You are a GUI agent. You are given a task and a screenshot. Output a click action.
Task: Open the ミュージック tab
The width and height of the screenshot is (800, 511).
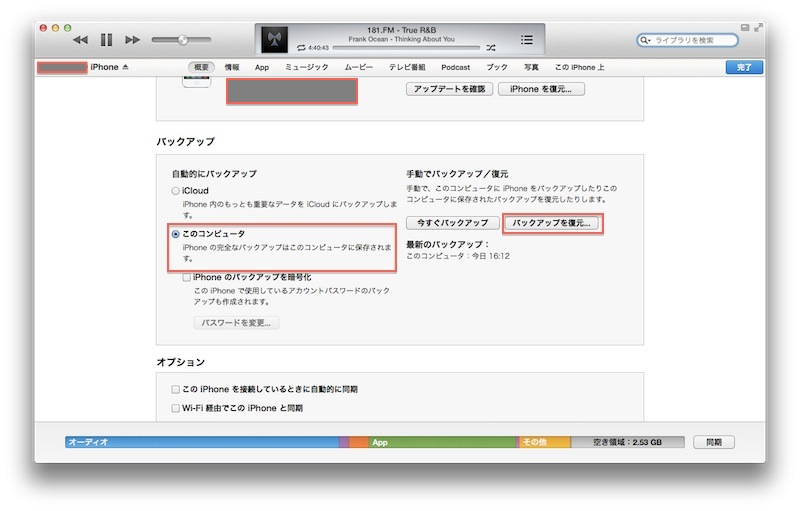pyautogui.click(x=306, y=67)
